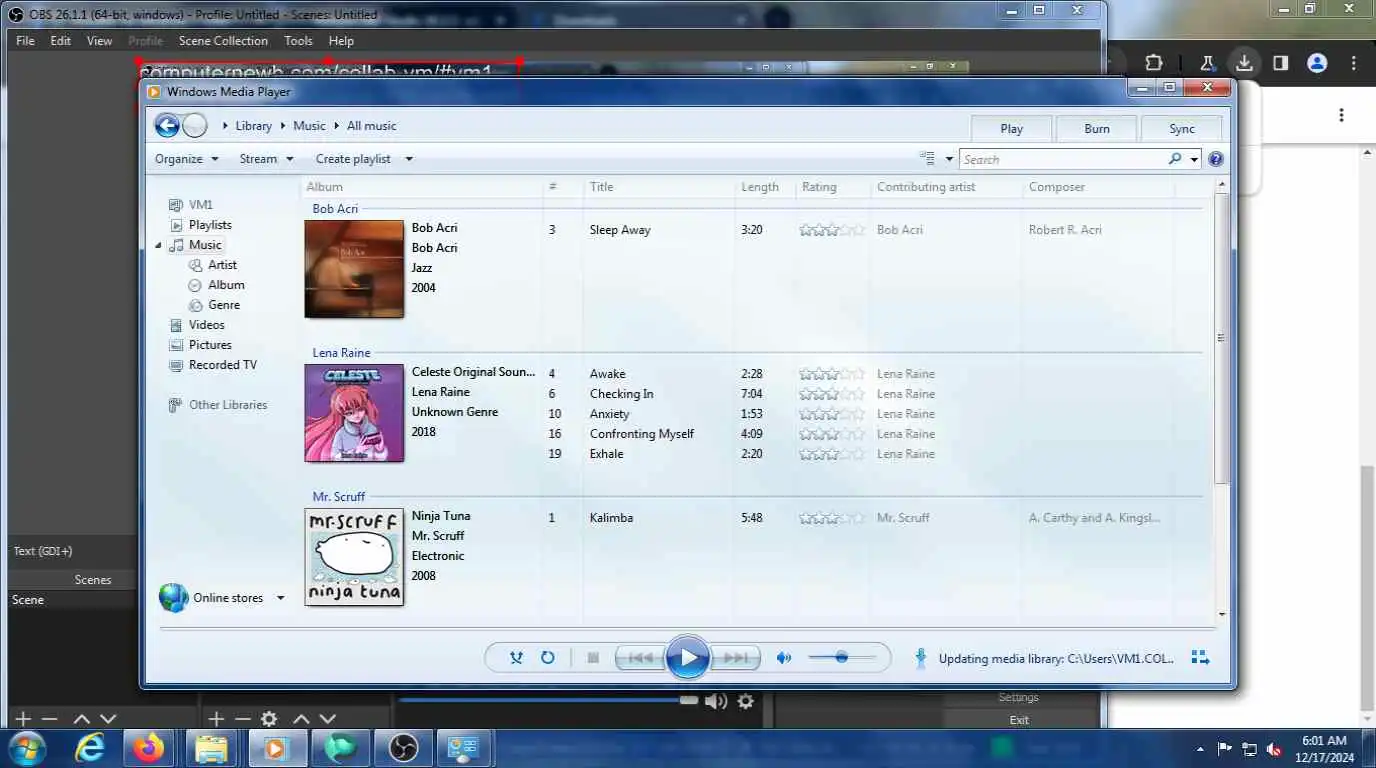Image resolution: width=1376 pixels, height=768 pixels.
Task: Click the Stop playback button
Action: point(593,658)
